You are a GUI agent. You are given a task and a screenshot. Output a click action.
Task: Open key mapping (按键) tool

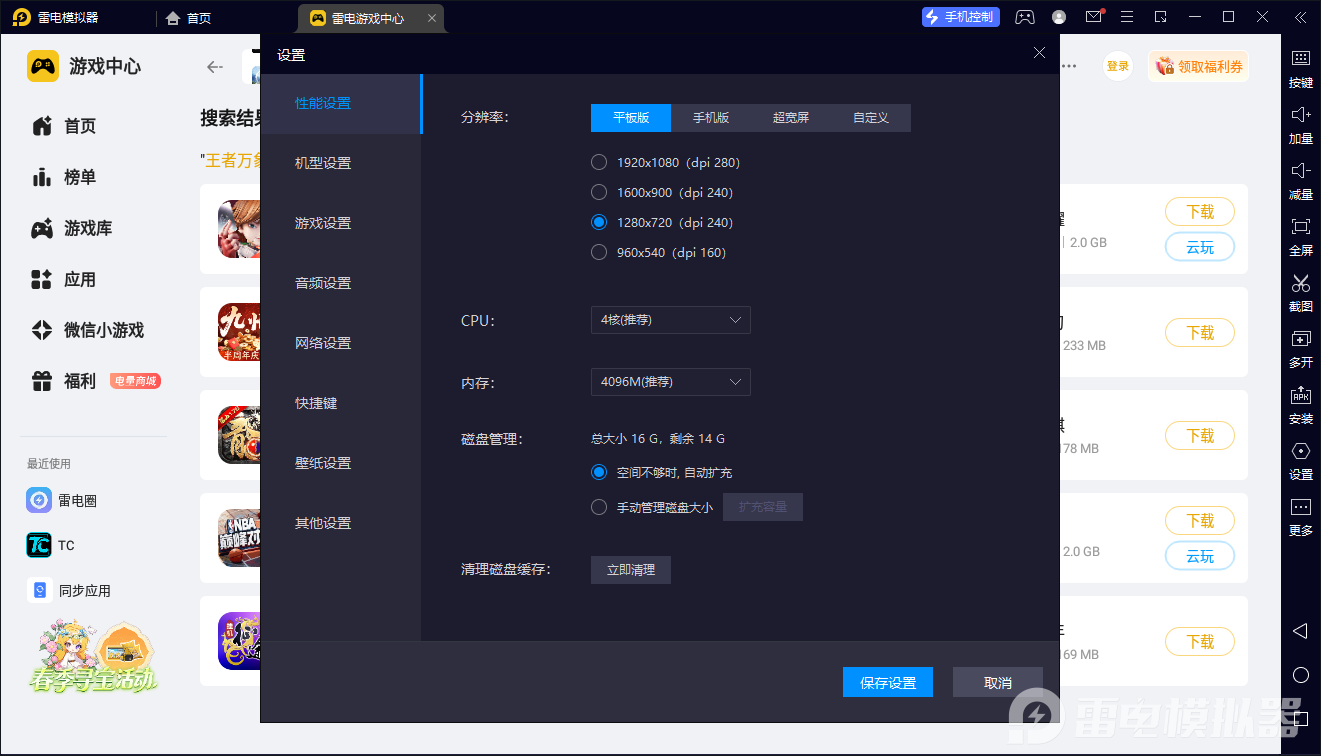point(1300,60)
